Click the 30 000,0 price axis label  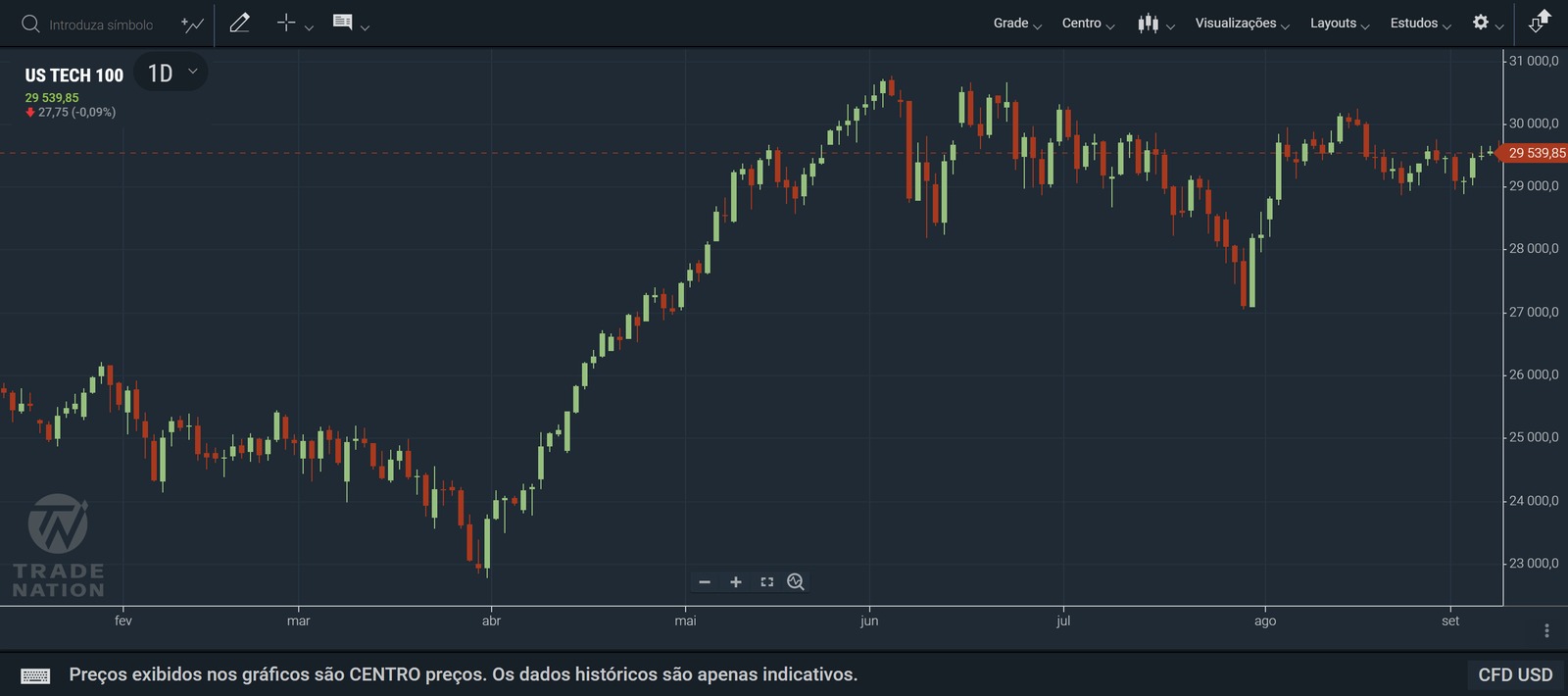[1534, 124]
